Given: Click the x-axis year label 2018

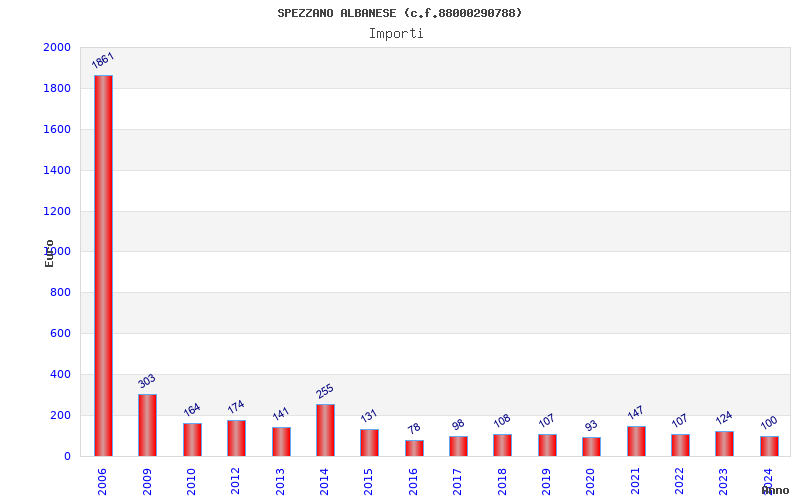Looking at the screenshot, I should pos(502,482).
